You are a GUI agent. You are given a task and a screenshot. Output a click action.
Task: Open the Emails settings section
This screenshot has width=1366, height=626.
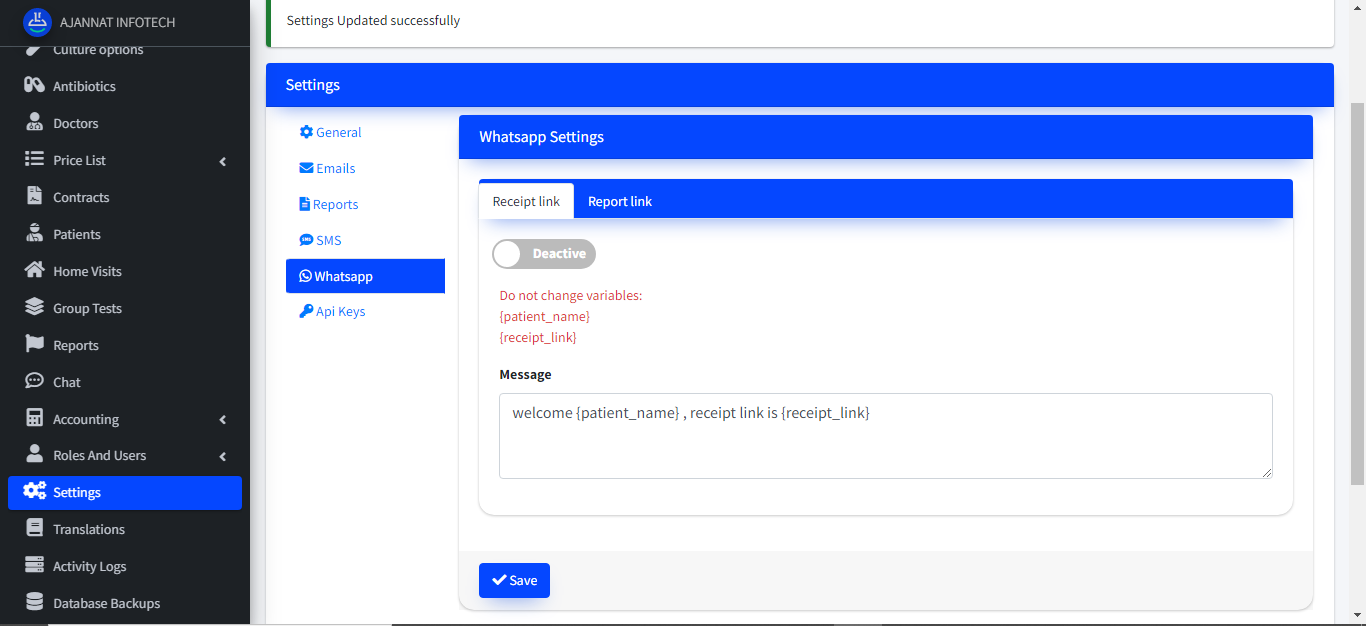coord(328,168)
